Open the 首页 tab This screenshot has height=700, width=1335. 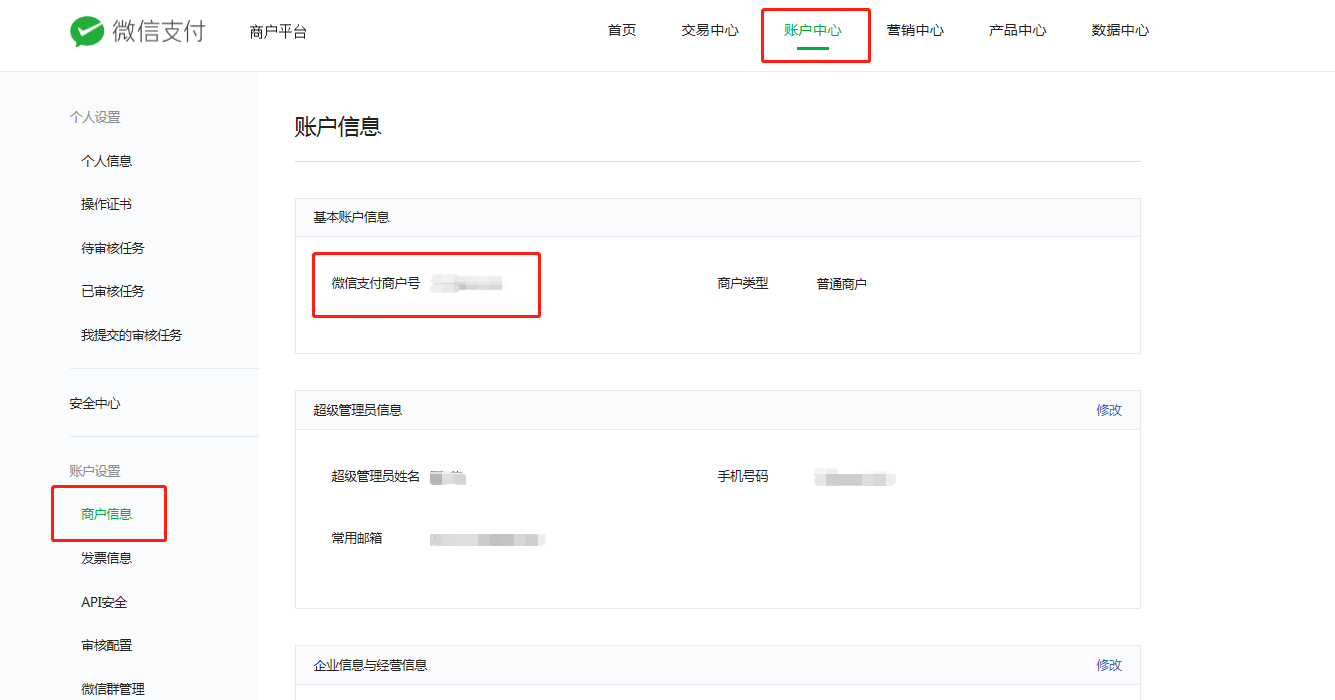click(622, 30)
